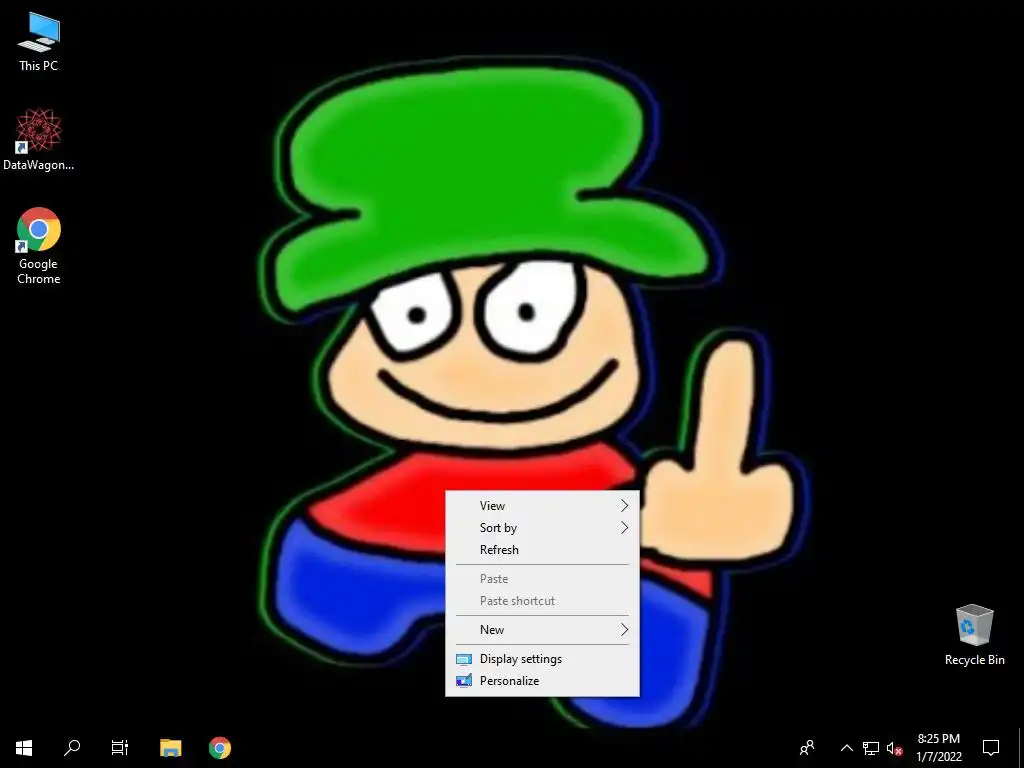The width and height of the screenshot is (1024, 768).
Task: Open network status tray icon
Action: coord(871,748)
